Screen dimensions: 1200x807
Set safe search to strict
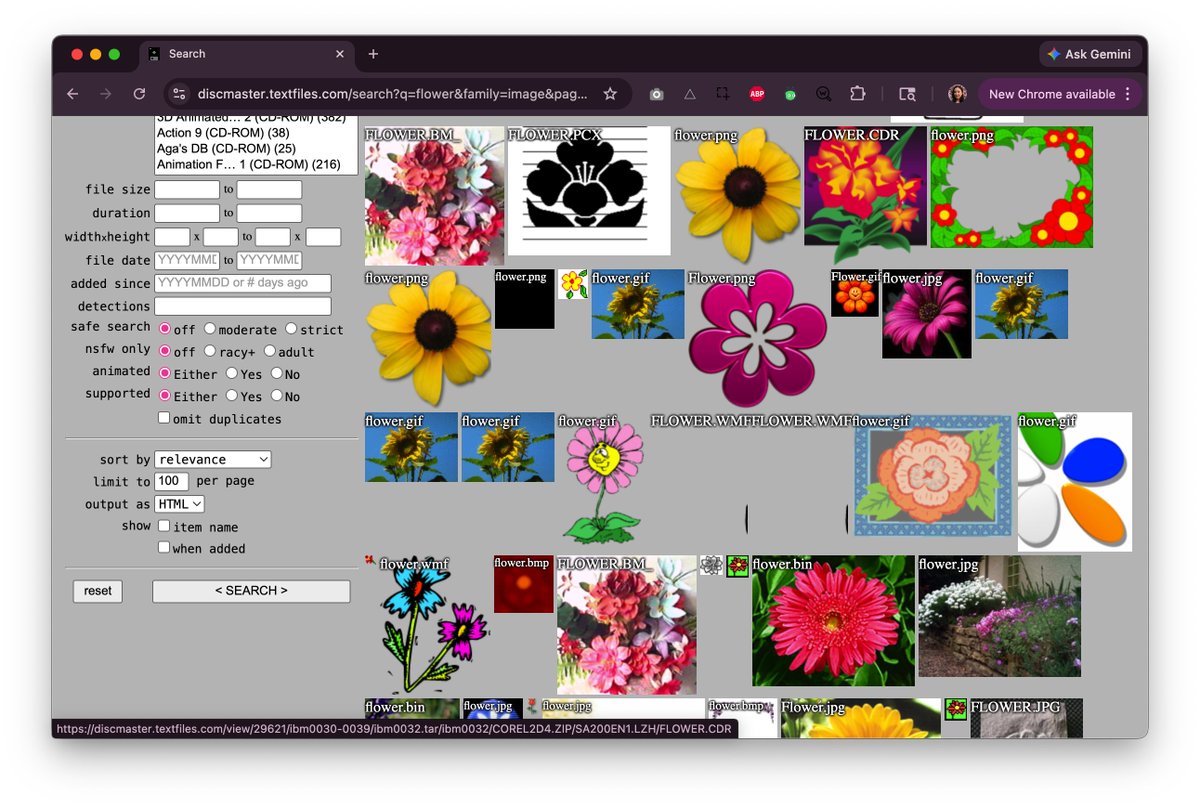point(291,329)
